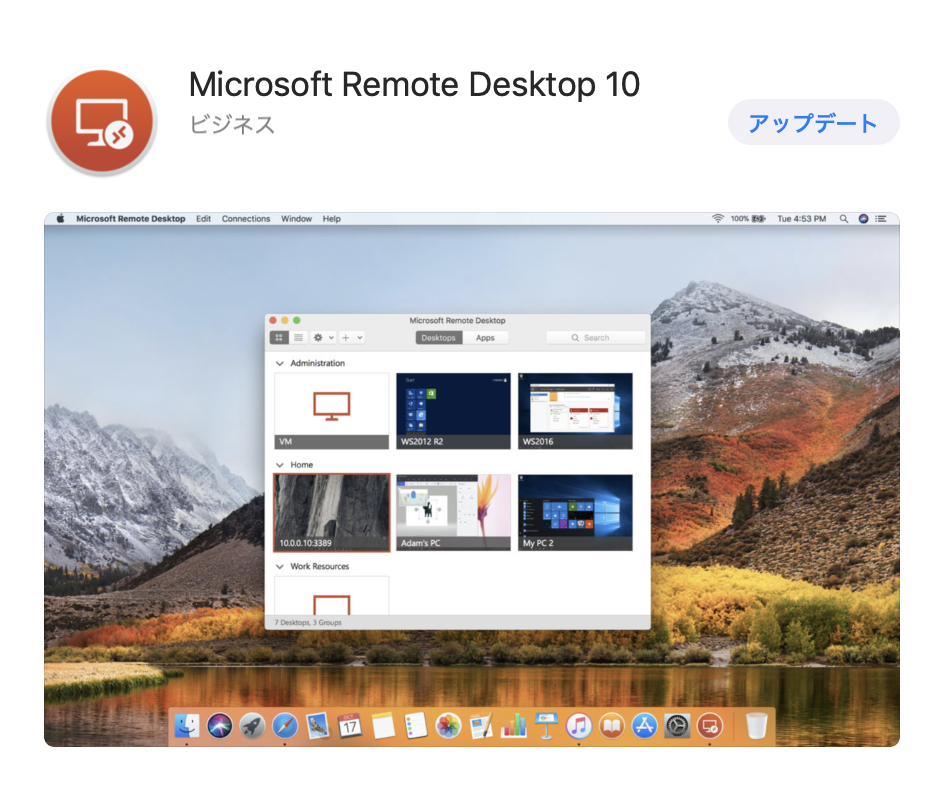This screenshot has height=806, width=948.
Task: Open the Window menu
Action: (x=296, y=219)
